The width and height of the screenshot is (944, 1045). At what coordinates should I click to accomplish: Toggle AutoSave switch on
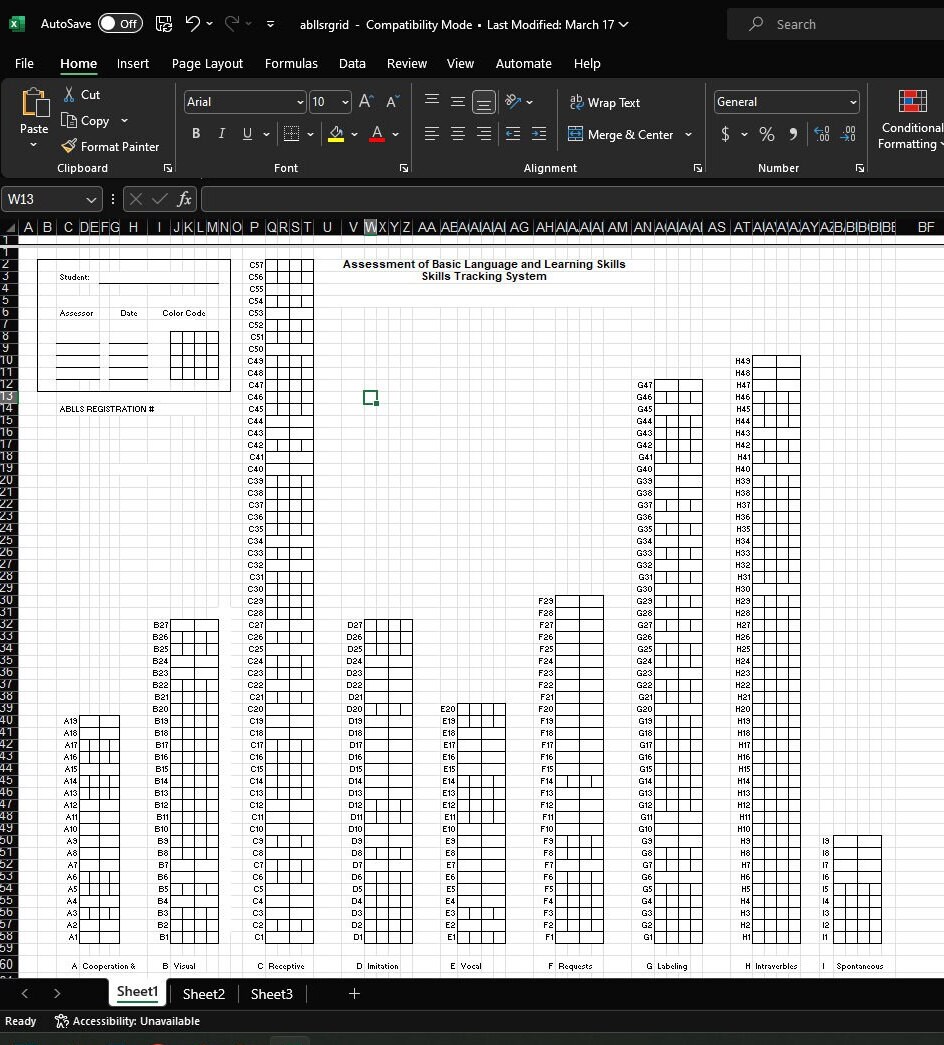point(120,24)
